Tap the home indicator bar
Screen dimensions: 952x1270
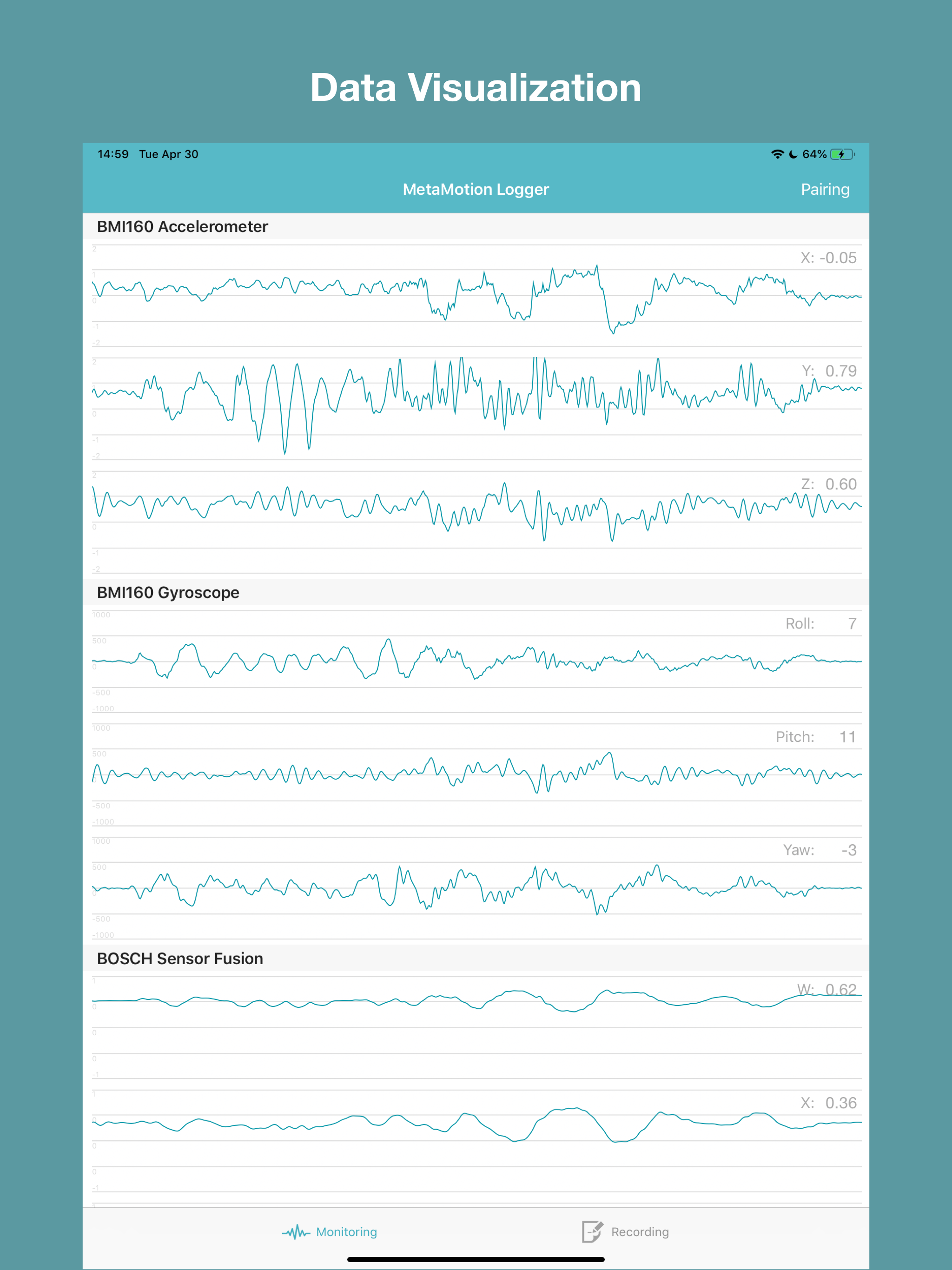coord(476,1259)
